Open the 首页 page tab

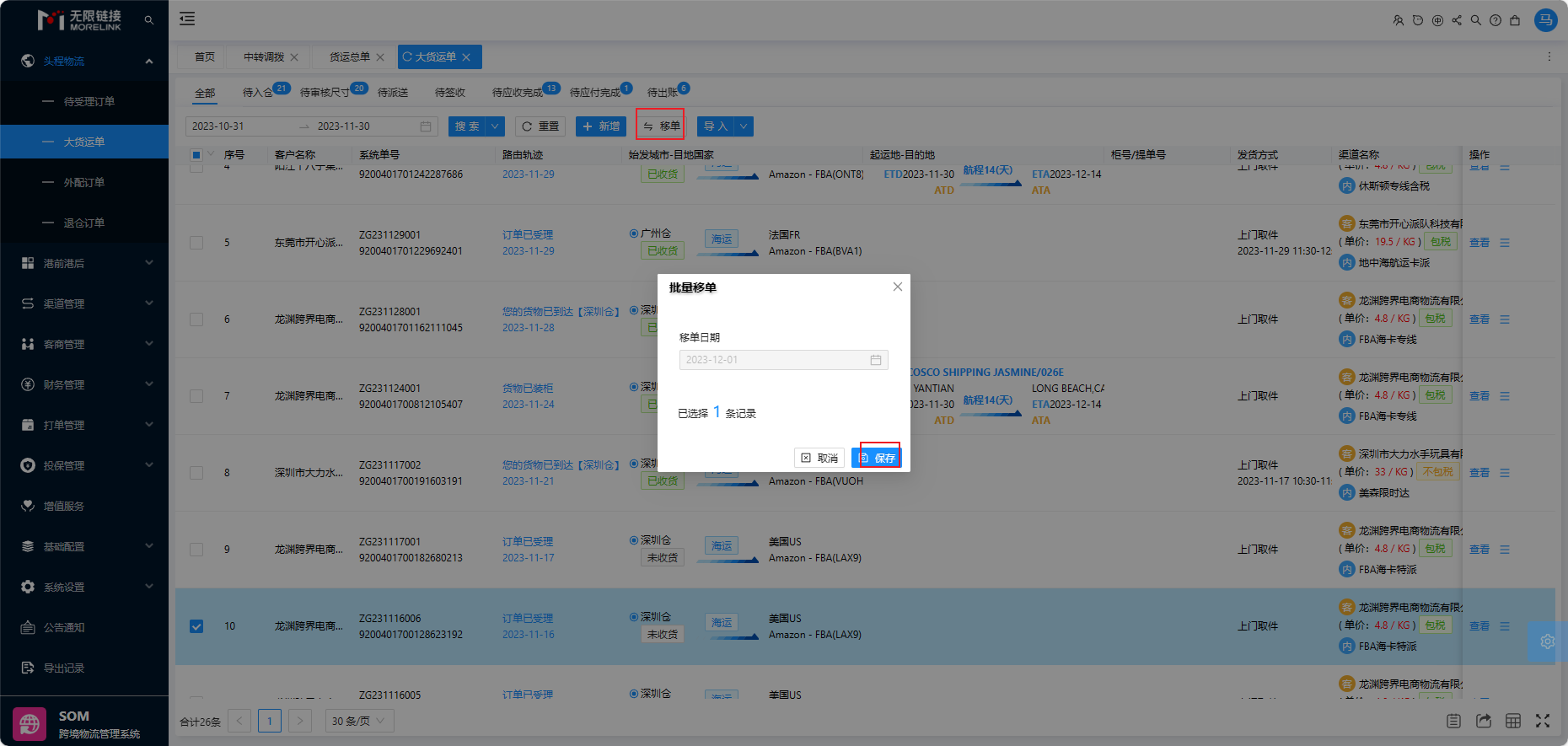click(205, 57)
